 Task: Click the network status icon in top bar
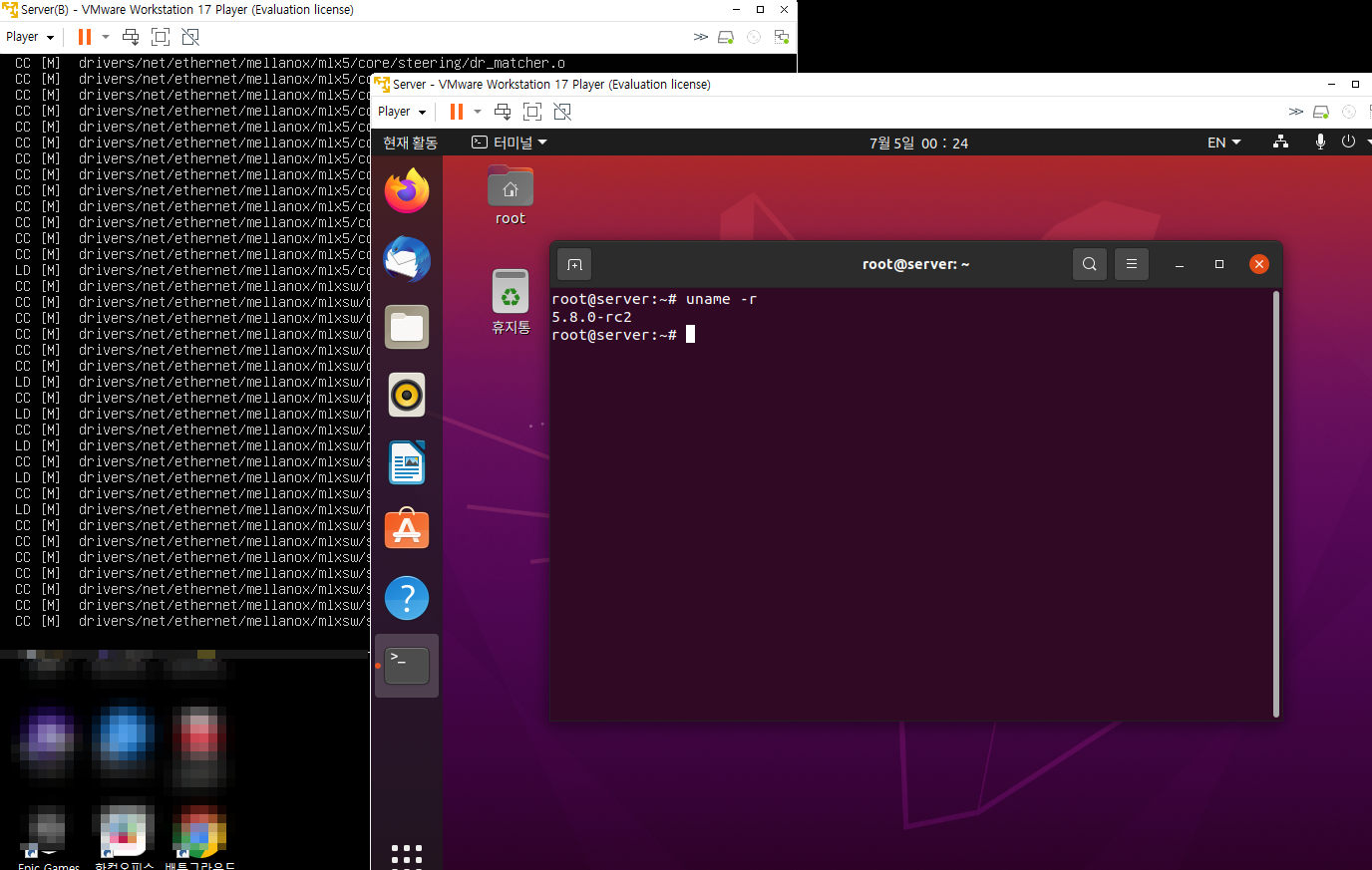pos(1280,143)
